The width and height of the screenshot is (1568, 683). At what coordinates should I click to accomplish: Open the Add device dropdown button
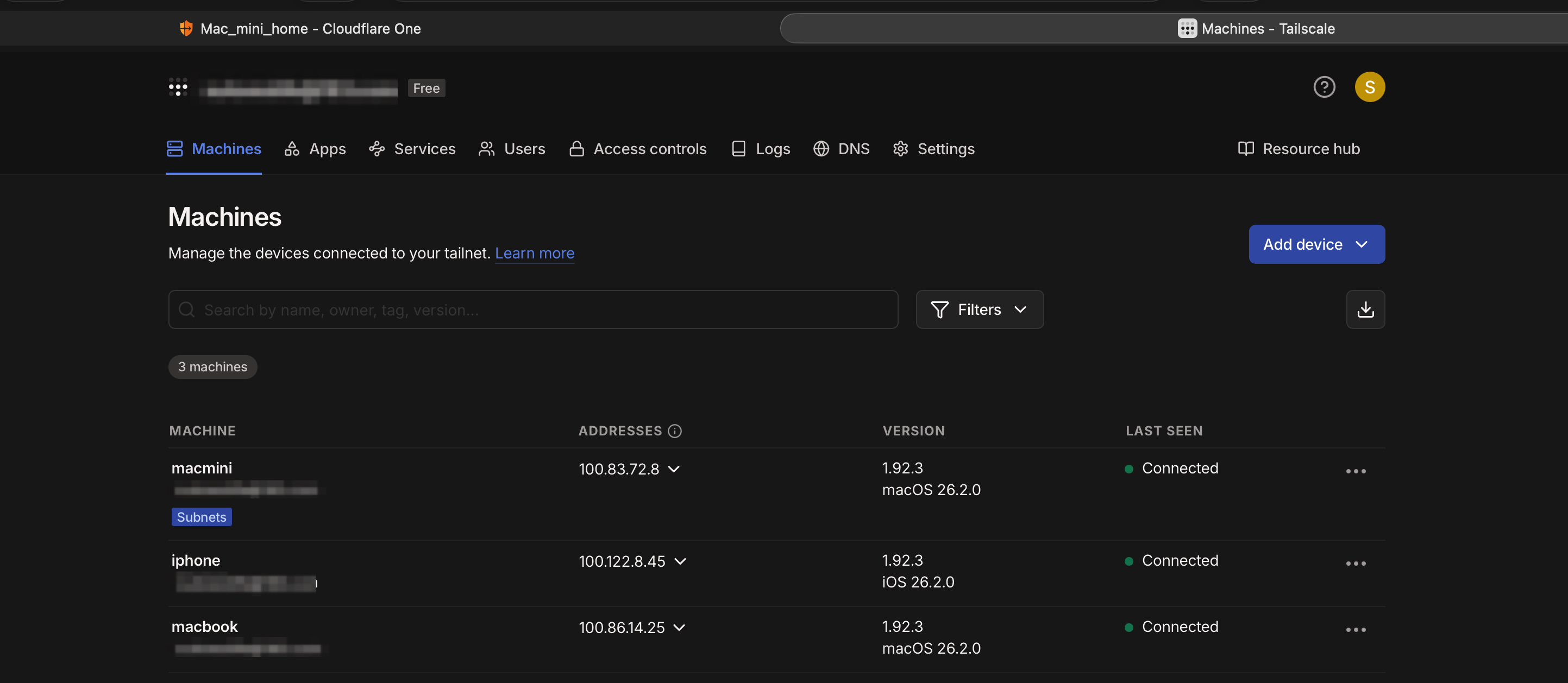point(1316,244)
